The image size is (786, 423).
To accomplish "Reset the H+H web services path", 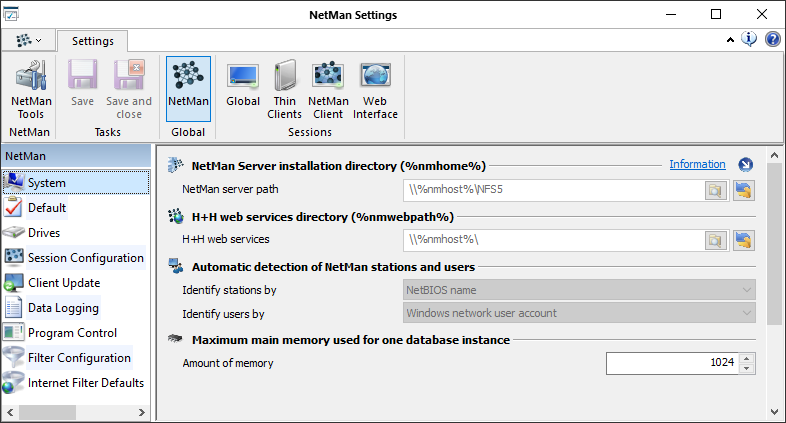I will [743, 240].
